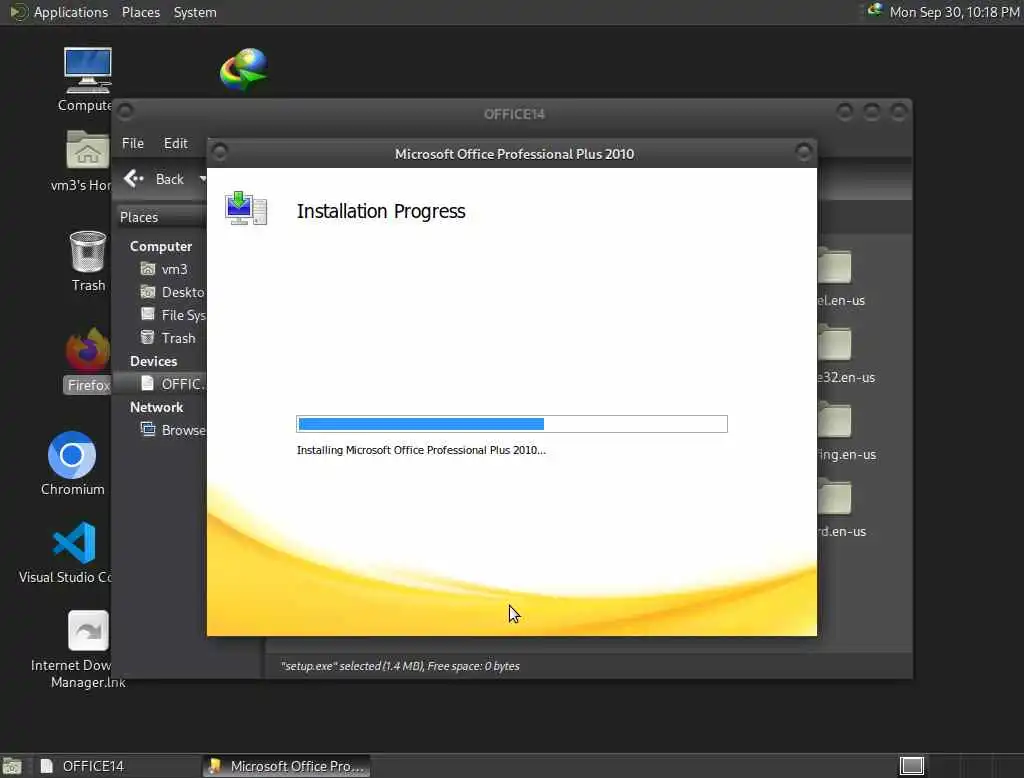Click the workspace switcher in bottom panel
Screen dimensions: 1024x778
click(912, 766)
